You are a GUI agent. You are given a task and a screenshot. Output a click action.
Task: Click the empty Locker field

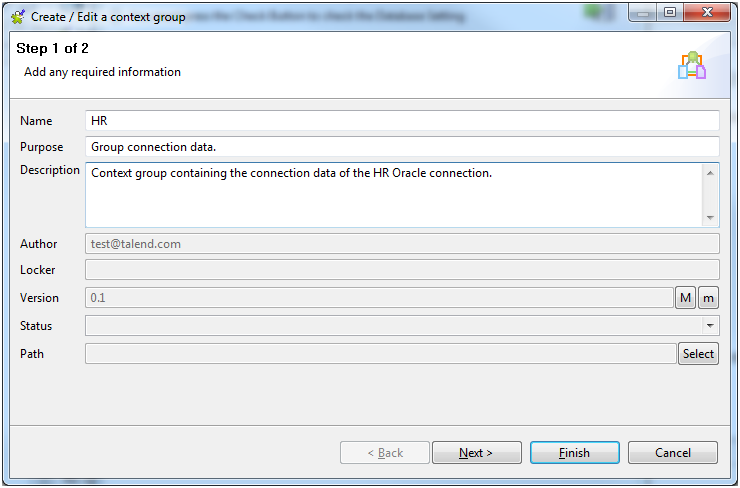click(402, 269)
